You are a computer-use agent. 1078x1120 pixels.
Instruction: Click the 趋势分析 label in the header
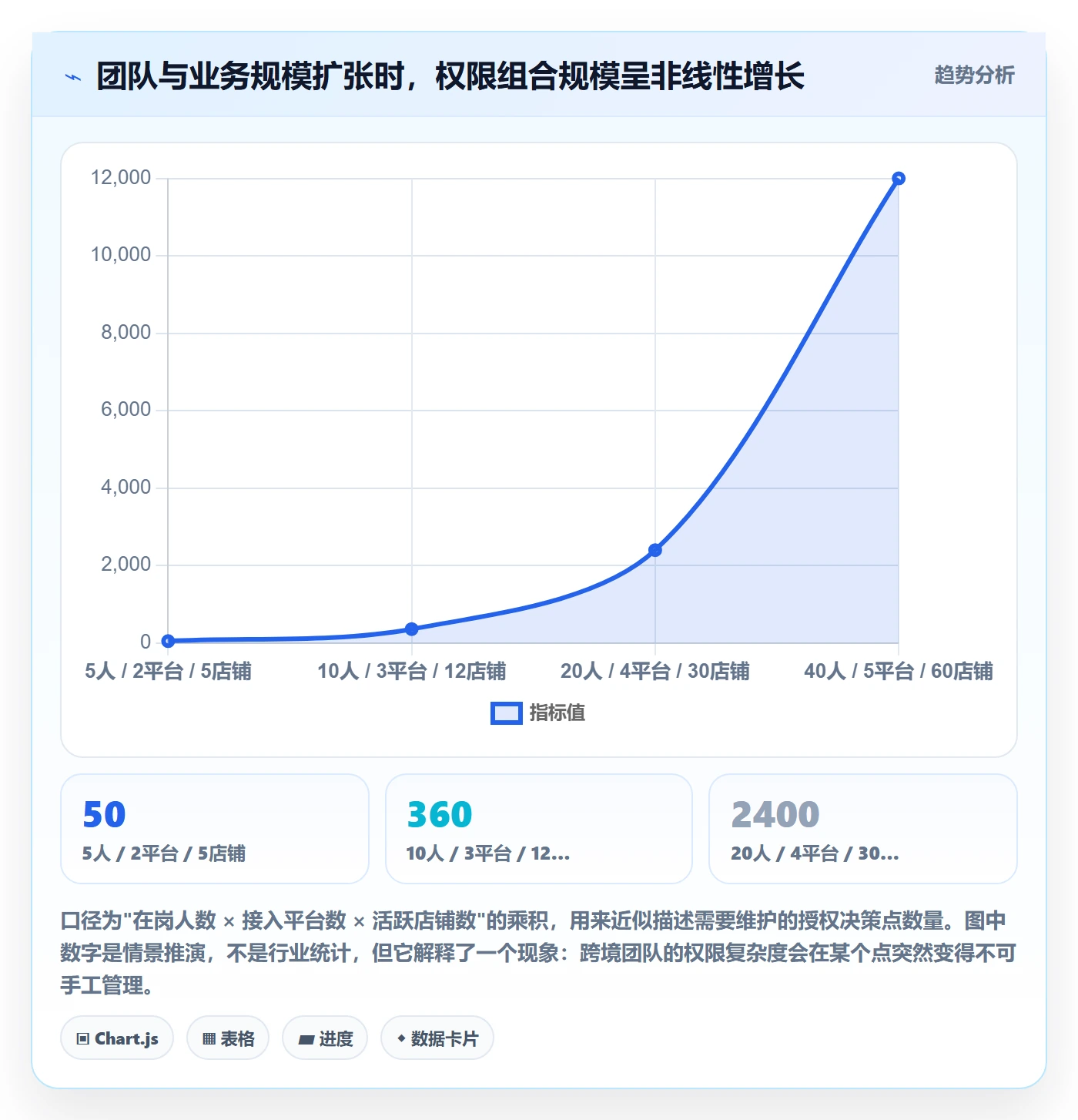(974, 75)
